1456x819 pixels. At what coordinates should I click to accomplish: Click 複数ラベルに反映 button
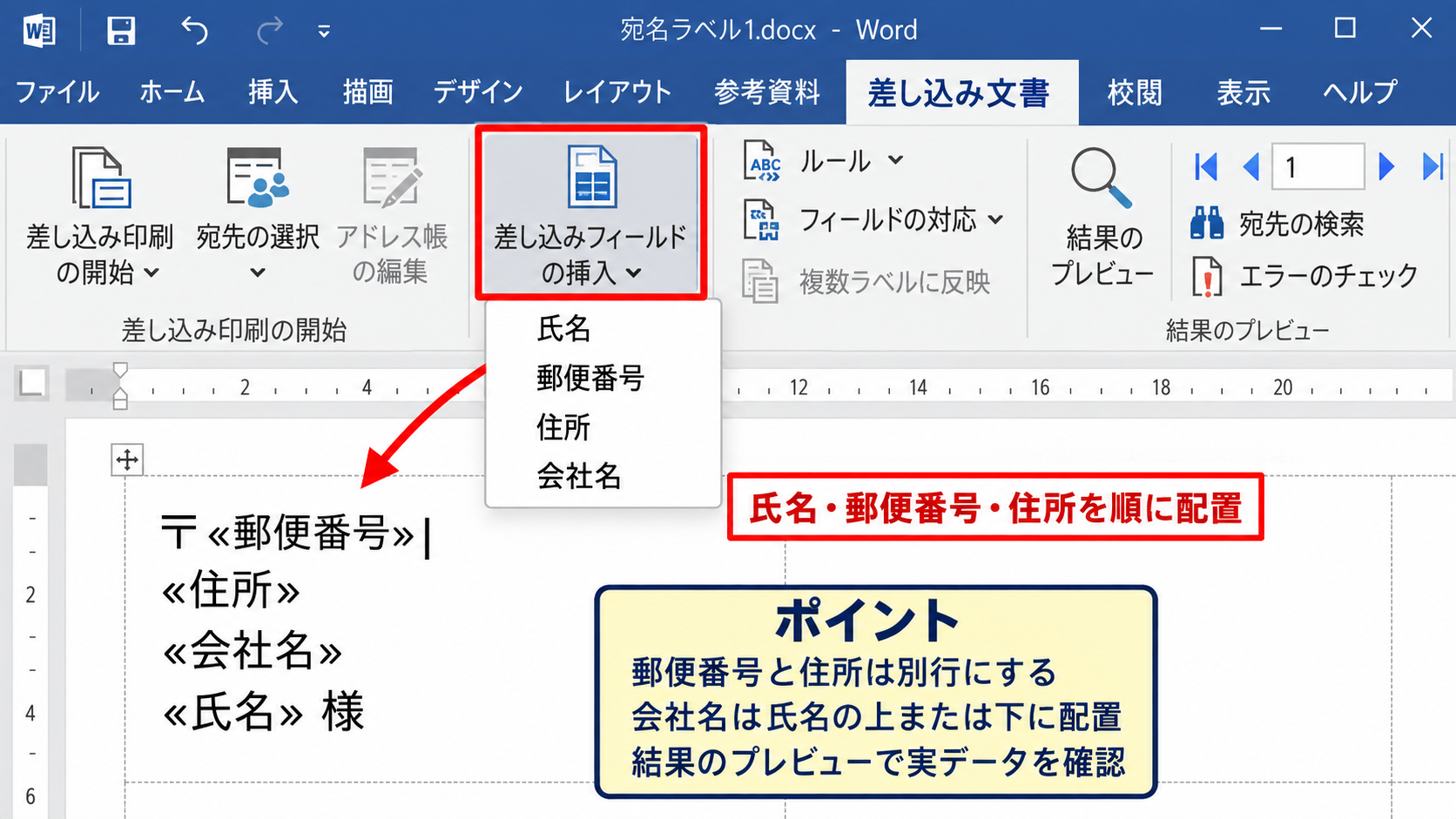pos(866,281)
